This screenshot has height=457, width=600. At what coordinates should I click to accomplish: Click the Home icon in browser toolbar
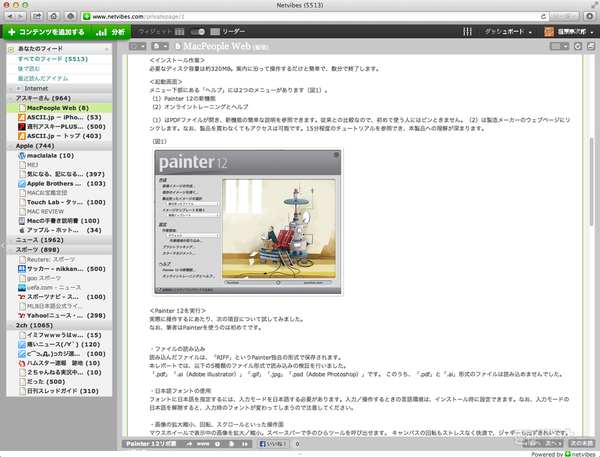pos(54,16)
